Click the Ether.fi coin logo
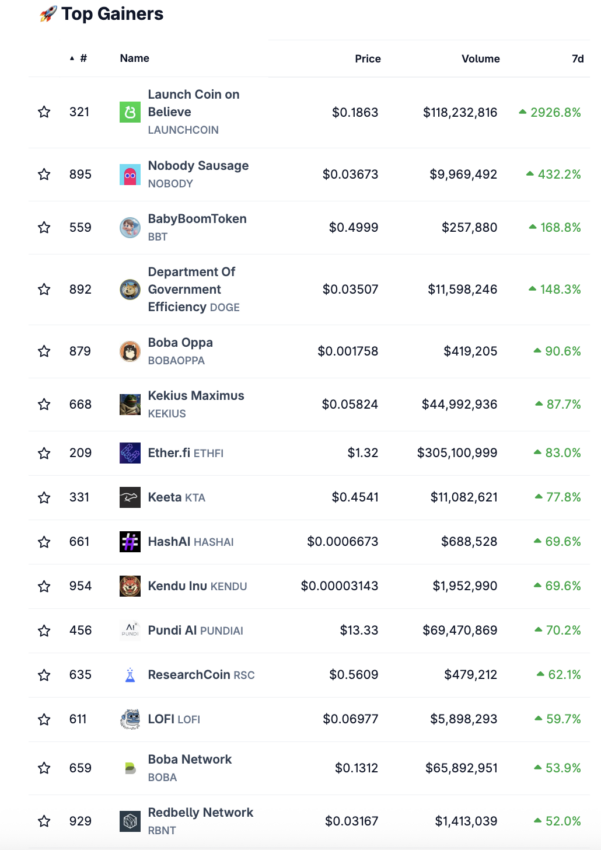The image size is (601, 850). point(130,453)
